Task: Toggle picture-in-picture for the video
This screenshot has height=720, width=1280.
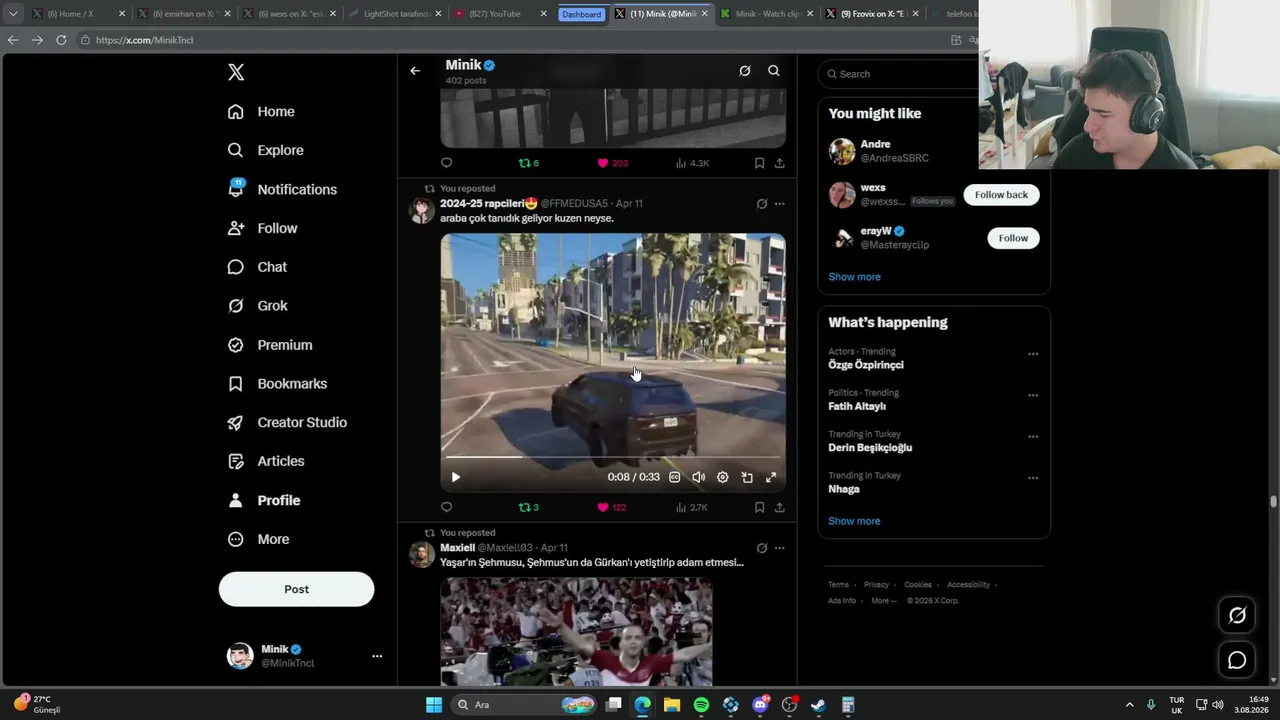Action: tap(747, 478)
